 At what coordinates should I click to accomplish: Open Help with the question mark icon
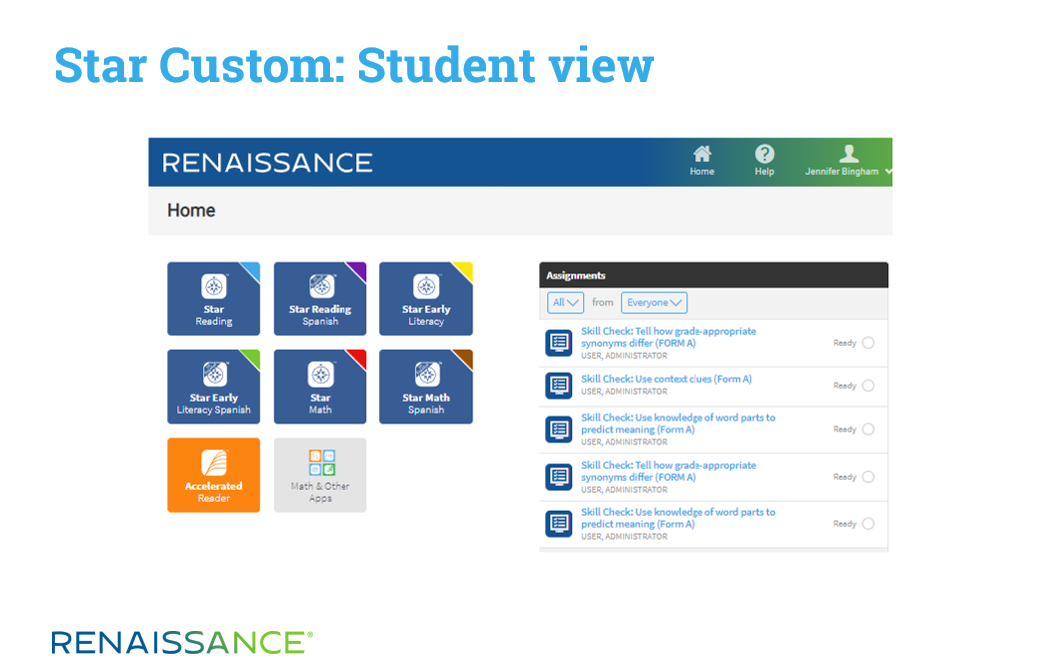coord(764,161)
